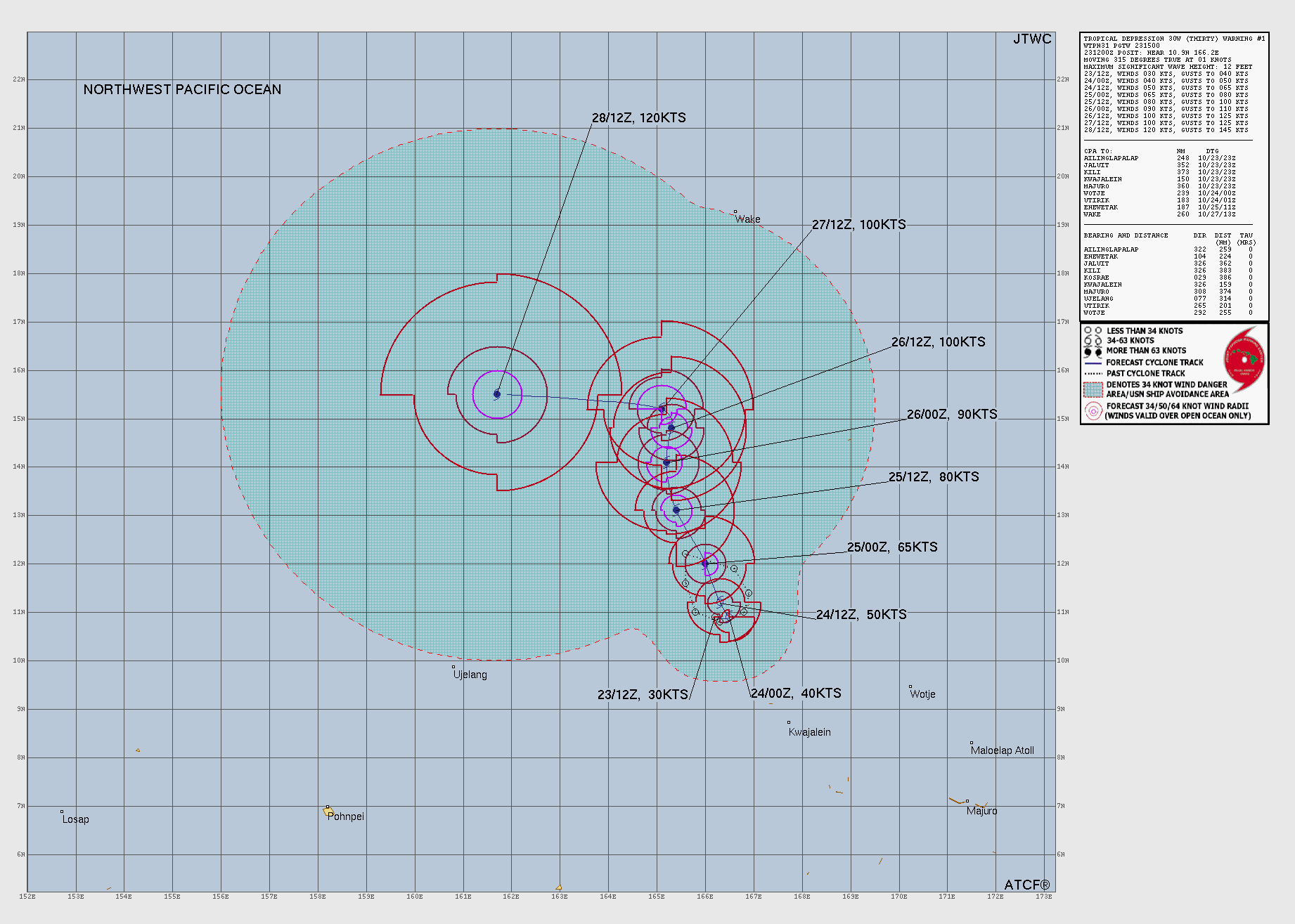Click the 34 knot danger area swatch

1093,389
